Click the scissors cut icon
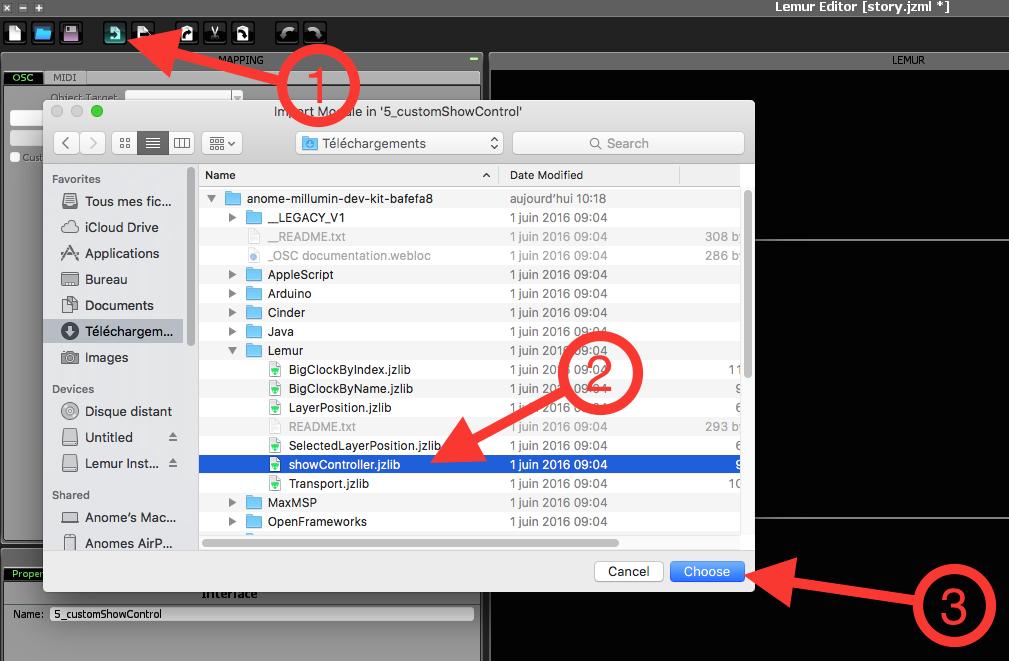Image resolution: width=1009 pixels, height=661 pixels. (x=214, y=33)
